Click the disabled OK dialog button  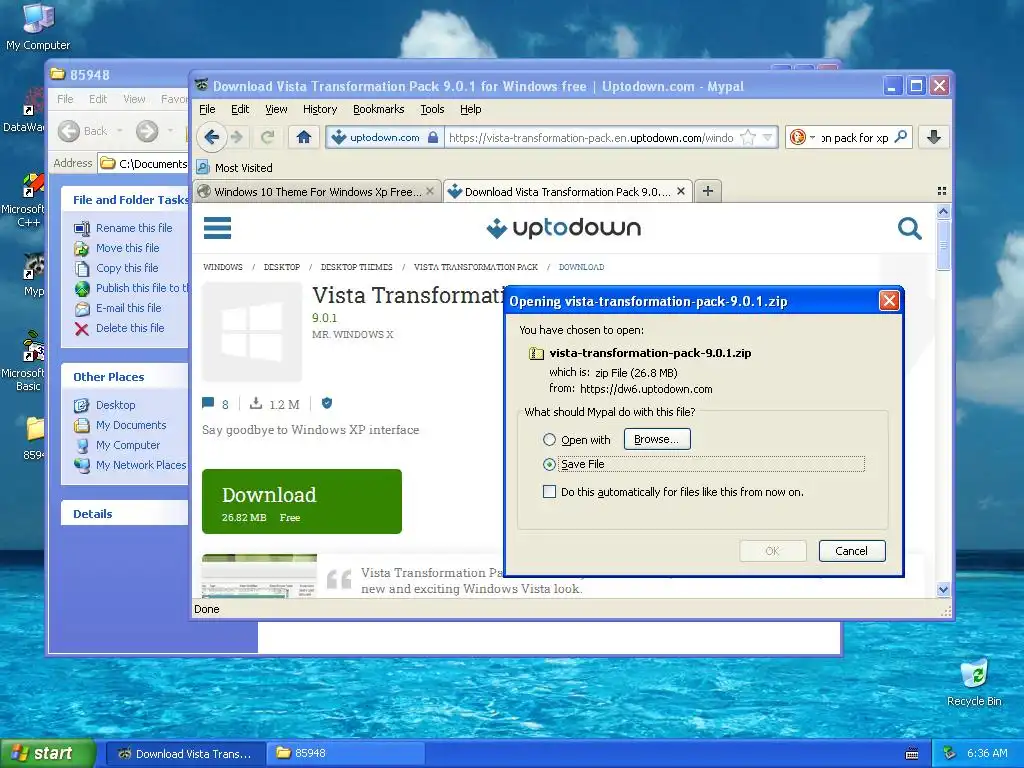773,551
